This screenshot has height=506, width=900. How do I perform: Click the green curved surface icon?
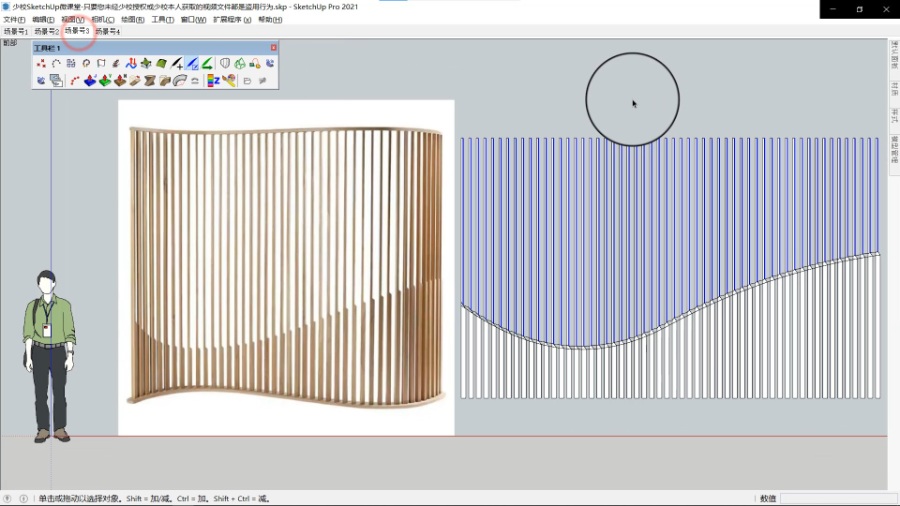tap(161, 64)
